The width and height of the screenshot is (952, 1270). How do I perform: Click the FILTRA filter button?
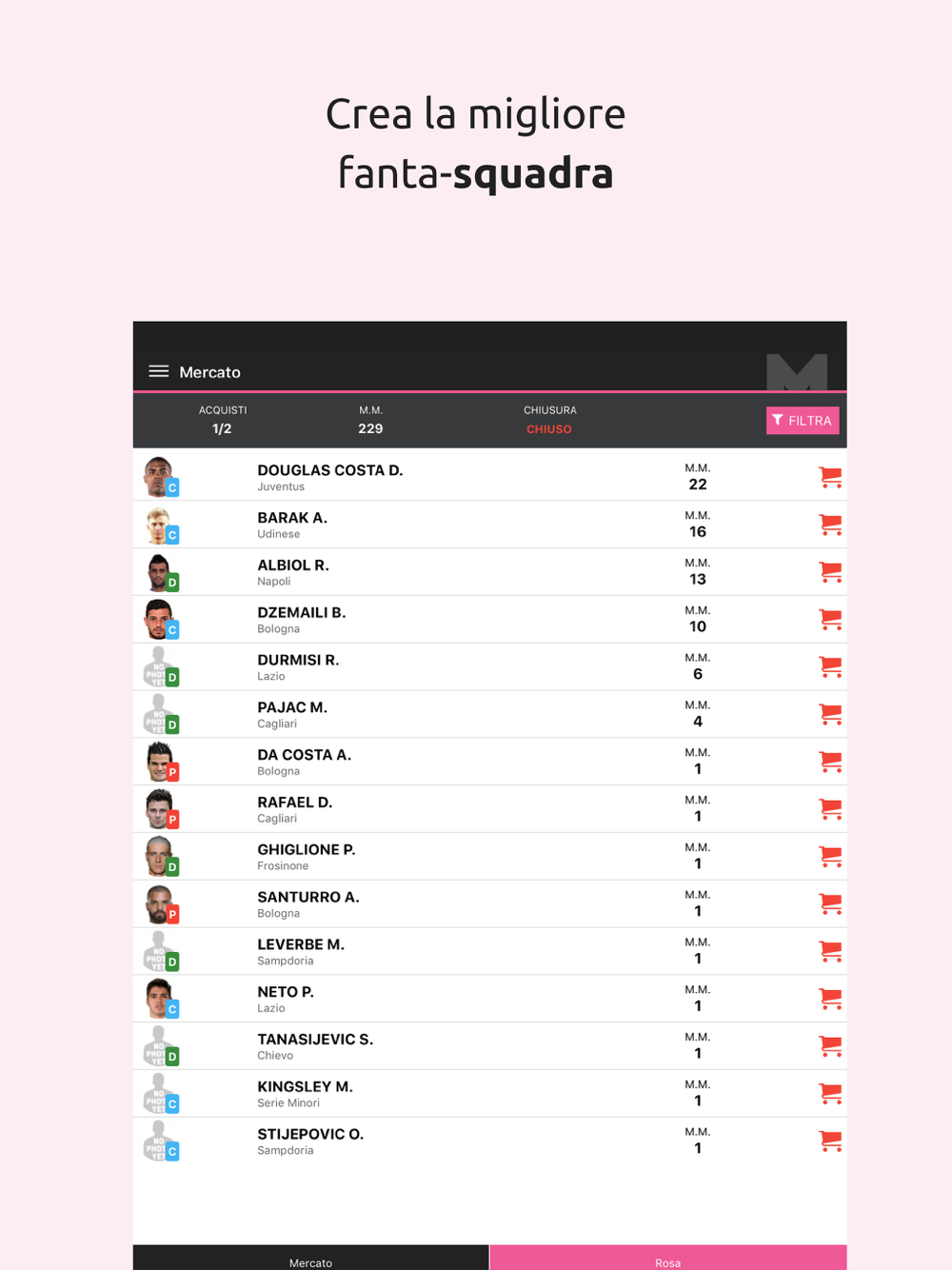pos(802,421)
